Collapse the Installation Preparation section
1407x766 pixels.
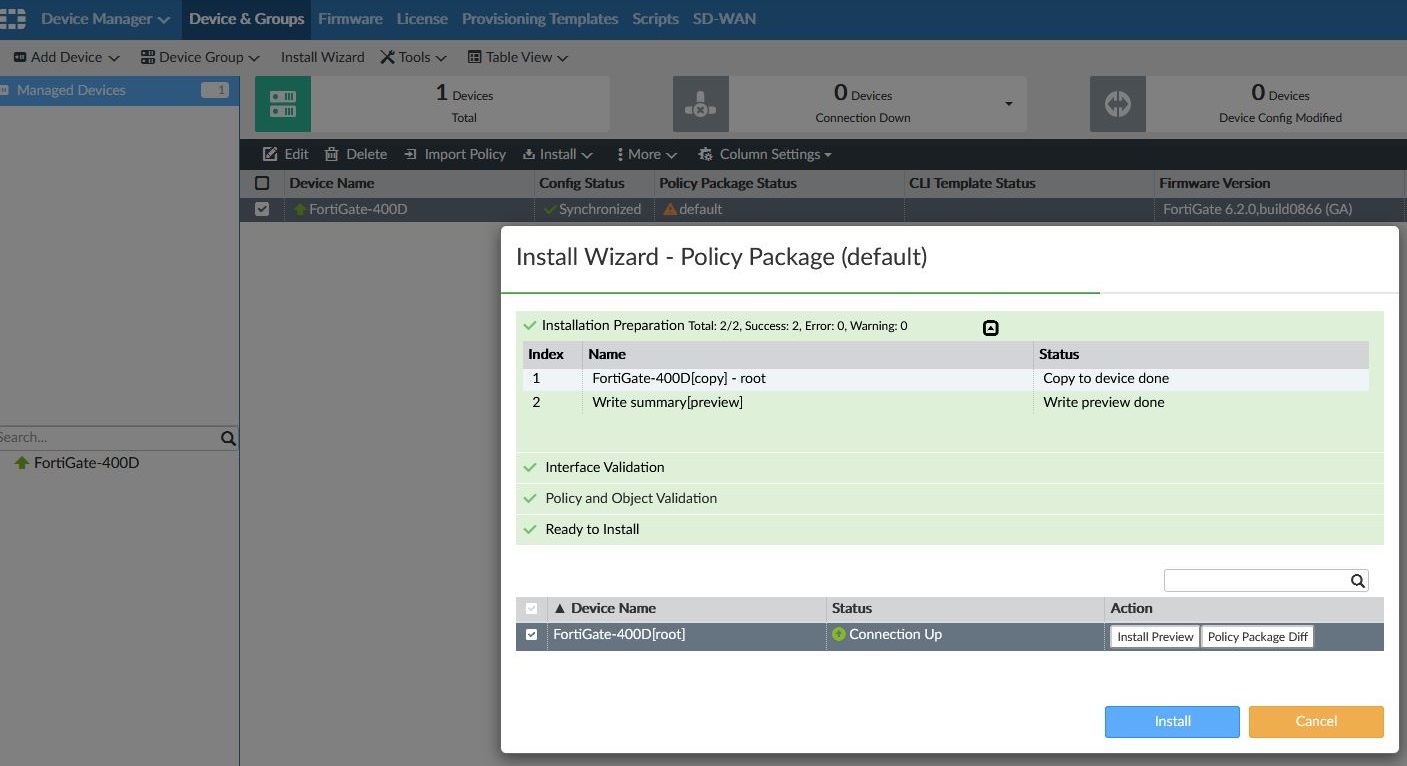(990, 327)
